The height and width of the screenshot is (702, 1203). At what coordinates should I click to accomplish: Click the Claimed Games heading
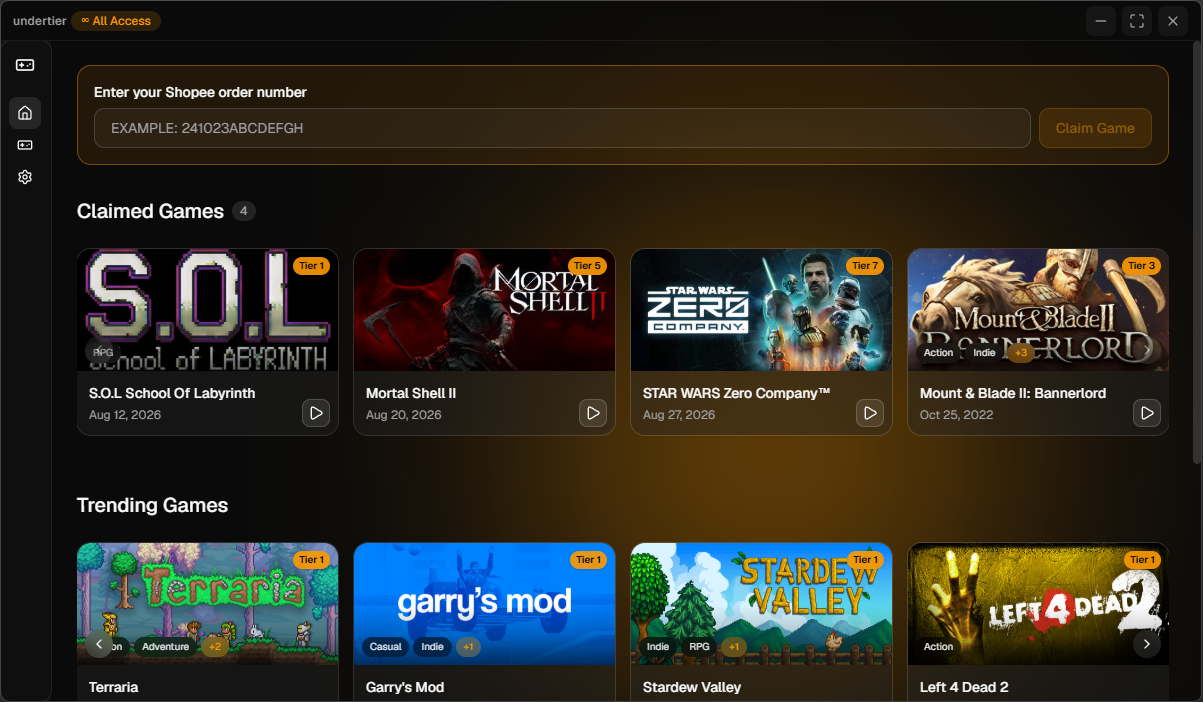coord(150,211)
